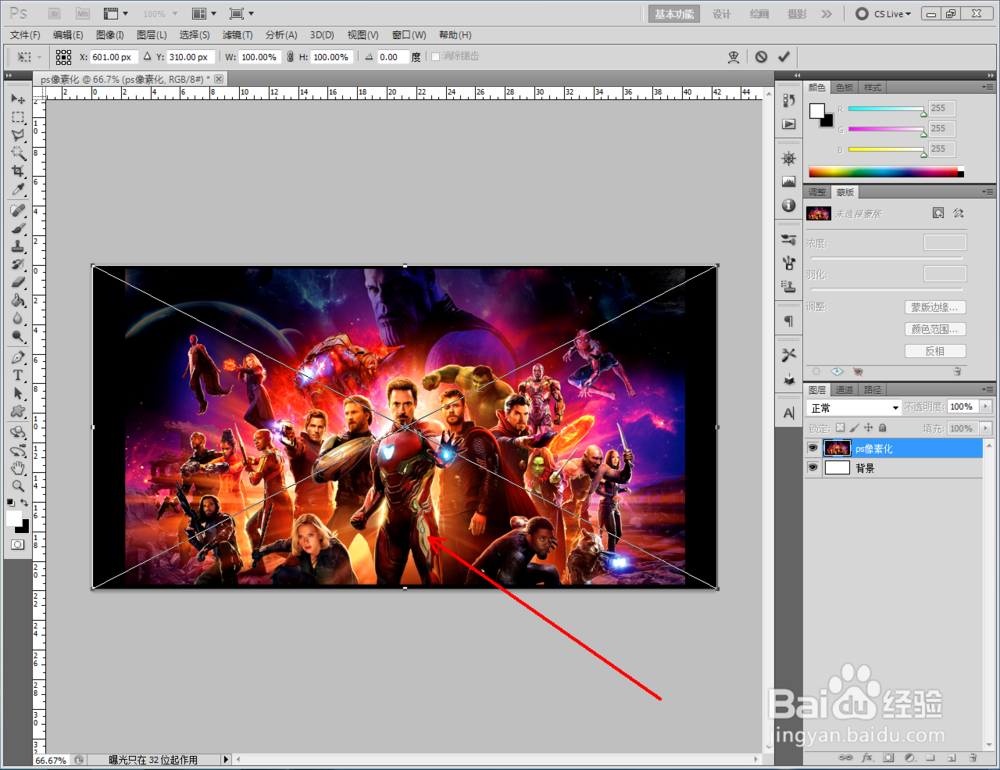Click the 蒙版边缘... button
This screenshot has width=1000, height=770.
tap(935, 307)
